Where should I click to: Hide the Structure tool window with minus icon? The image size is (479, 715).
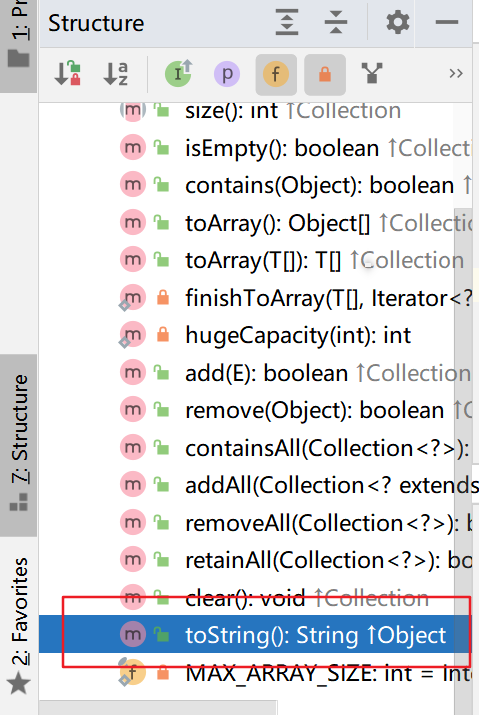(x=446, y=22)
